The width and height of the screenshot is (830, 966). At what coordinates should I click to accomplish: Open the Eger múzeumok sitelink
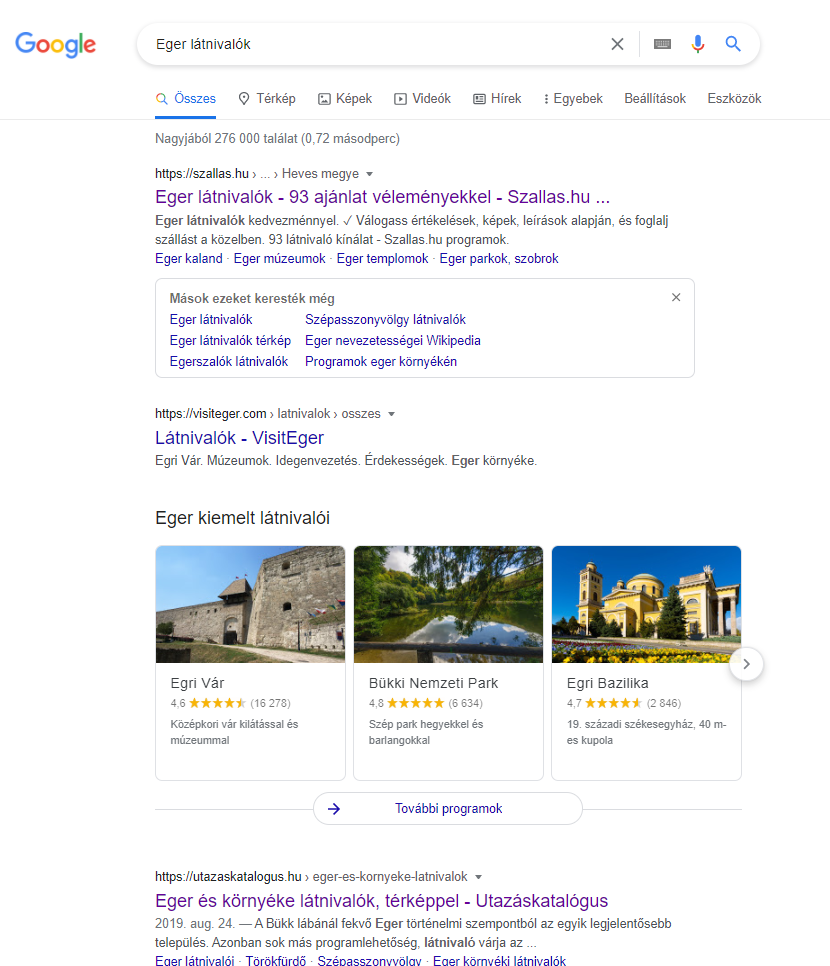[x=279, y=259]
